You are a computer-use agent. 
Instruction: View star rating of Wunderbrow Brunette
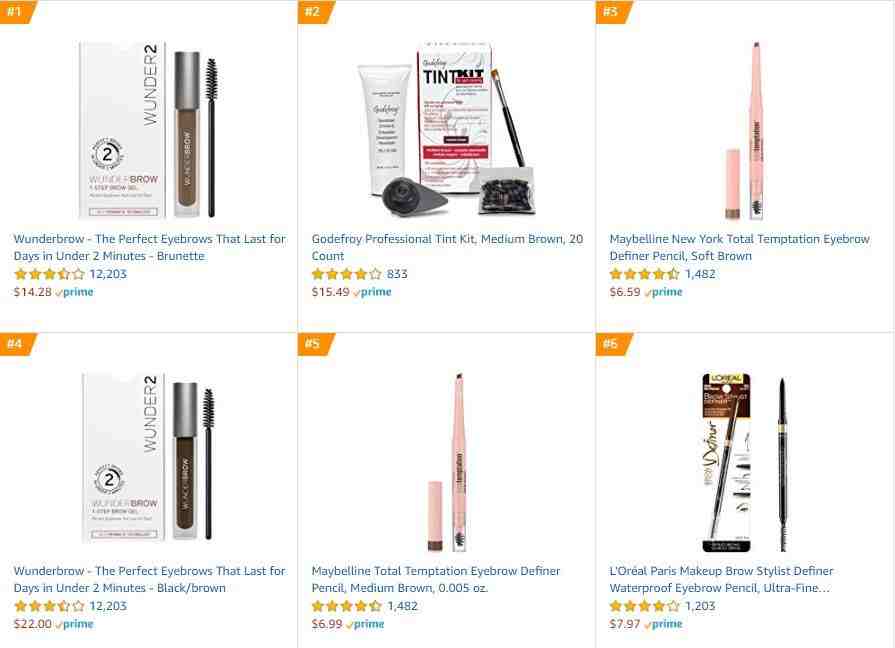(x=49, y=274)
